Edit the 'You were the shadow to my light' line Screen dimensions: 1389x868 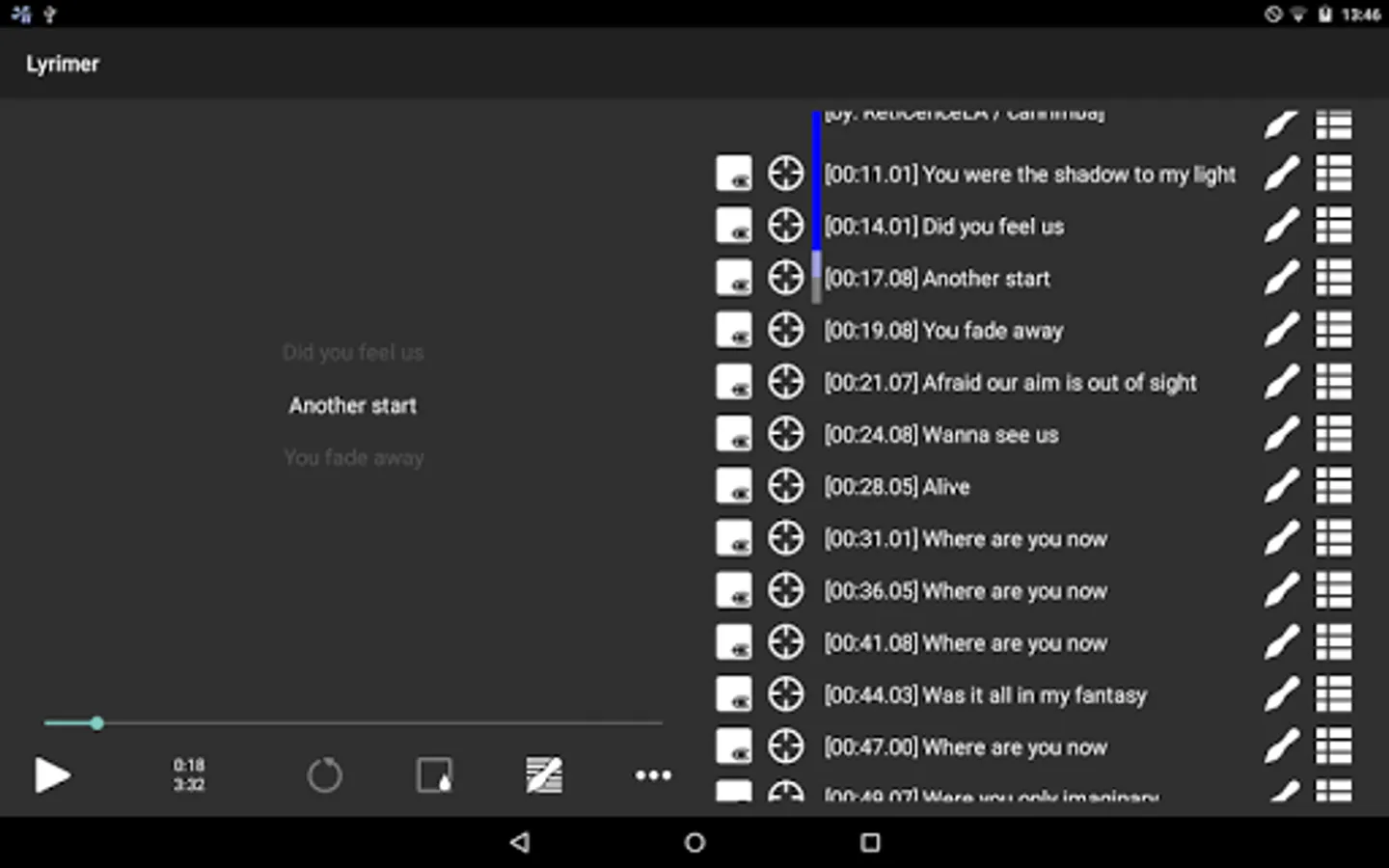point(1281,175)
